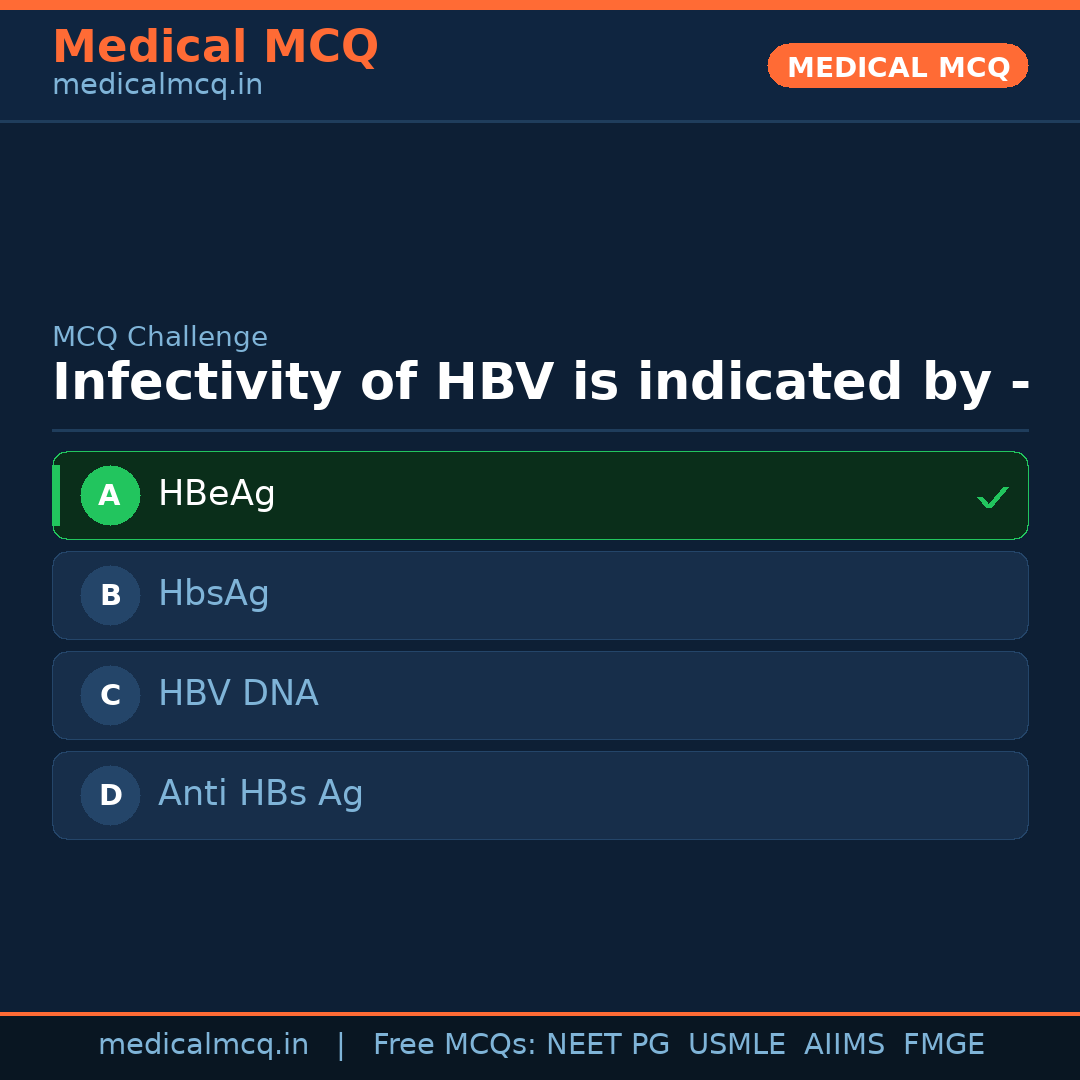Open medicalmcq.in link in the footer
This screenshot has width=1080, height=1080.
(203, 1045)
